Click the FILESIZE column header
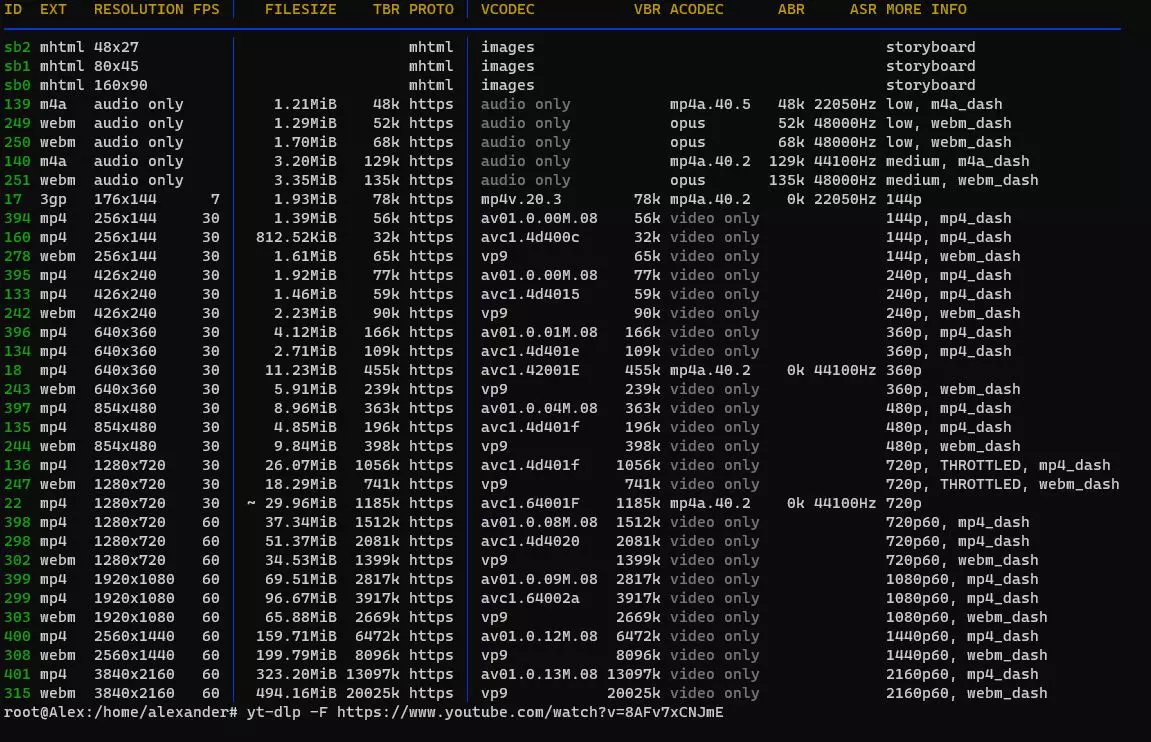 [300, 9]
